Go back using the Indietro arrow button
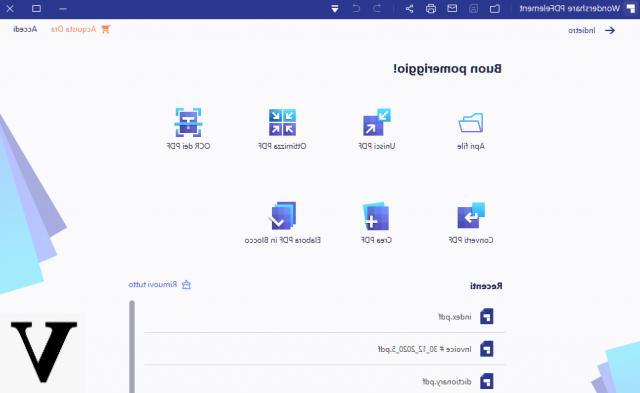The width and height of the screenshot is (640, 393). click(610, 30)
